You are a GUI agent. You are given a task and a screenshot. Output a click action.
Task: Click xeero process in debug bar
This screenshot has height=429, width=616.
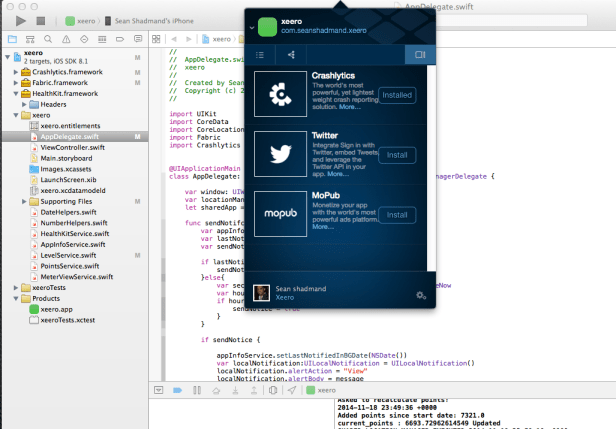pyautogui.click(x=321, y=390)
